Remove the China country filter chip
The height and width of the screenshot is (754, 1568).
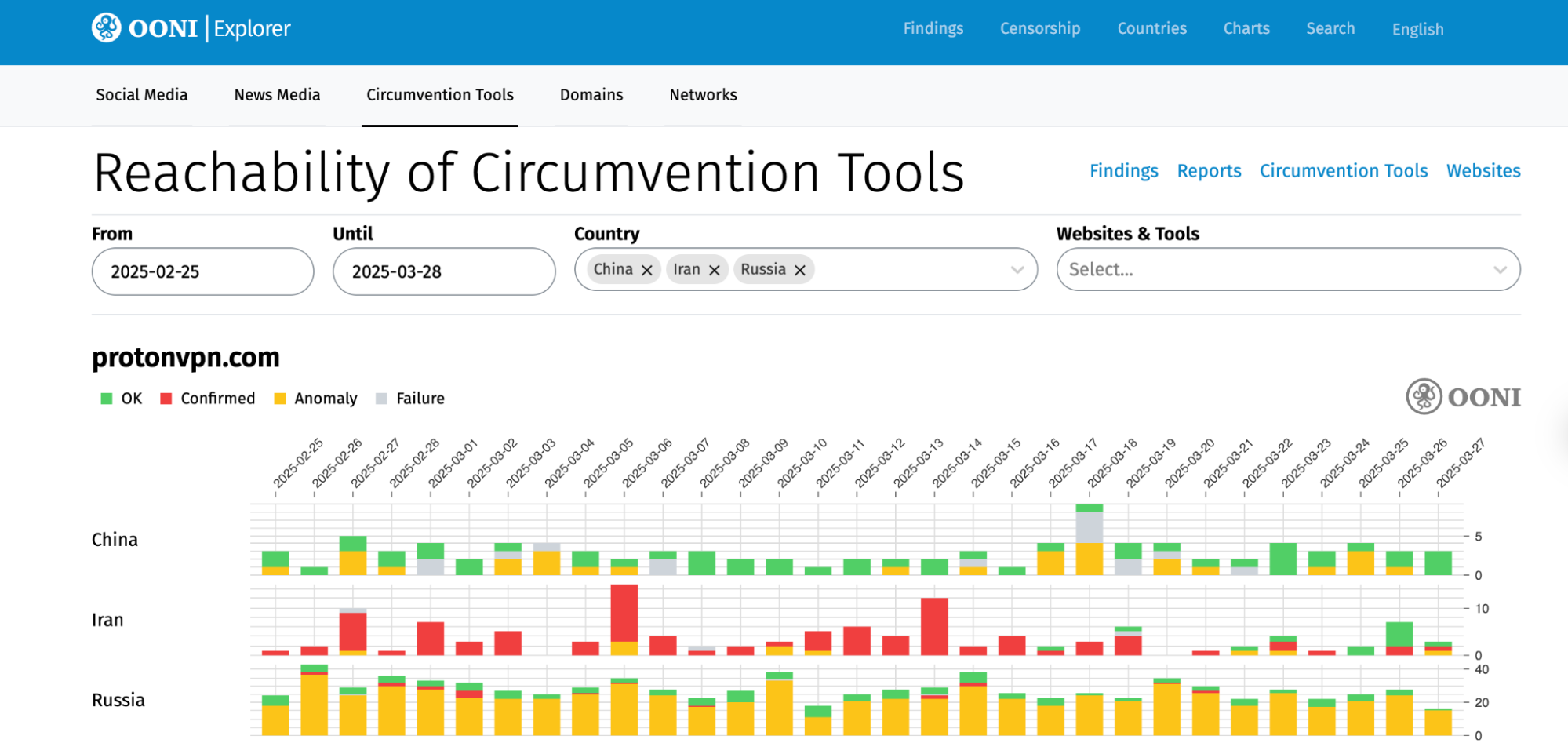coord(648,269)
